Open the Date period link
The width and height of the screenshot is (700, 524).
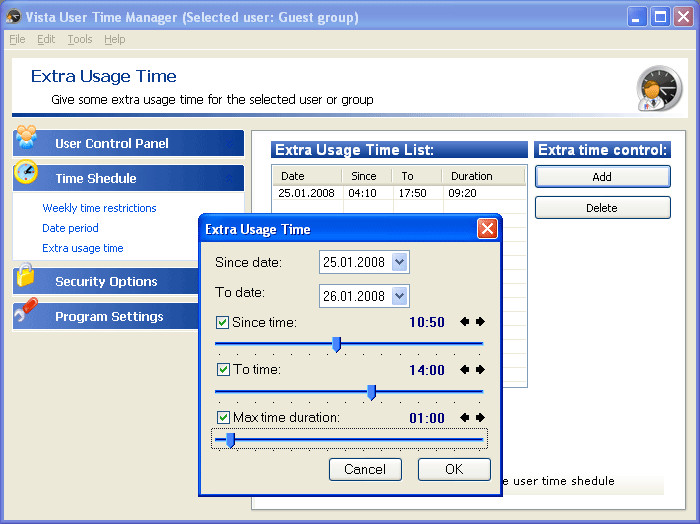[x=70, y=228]
